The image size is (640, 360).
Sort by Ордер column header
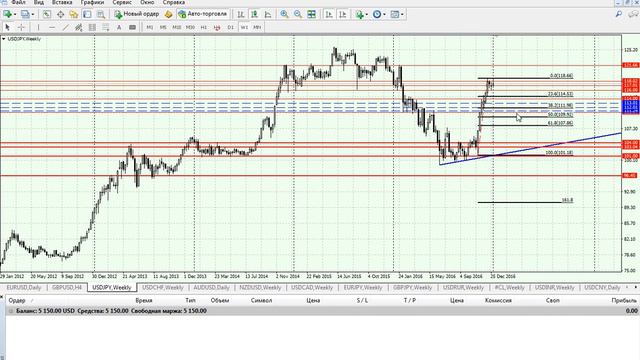(17, 300)
